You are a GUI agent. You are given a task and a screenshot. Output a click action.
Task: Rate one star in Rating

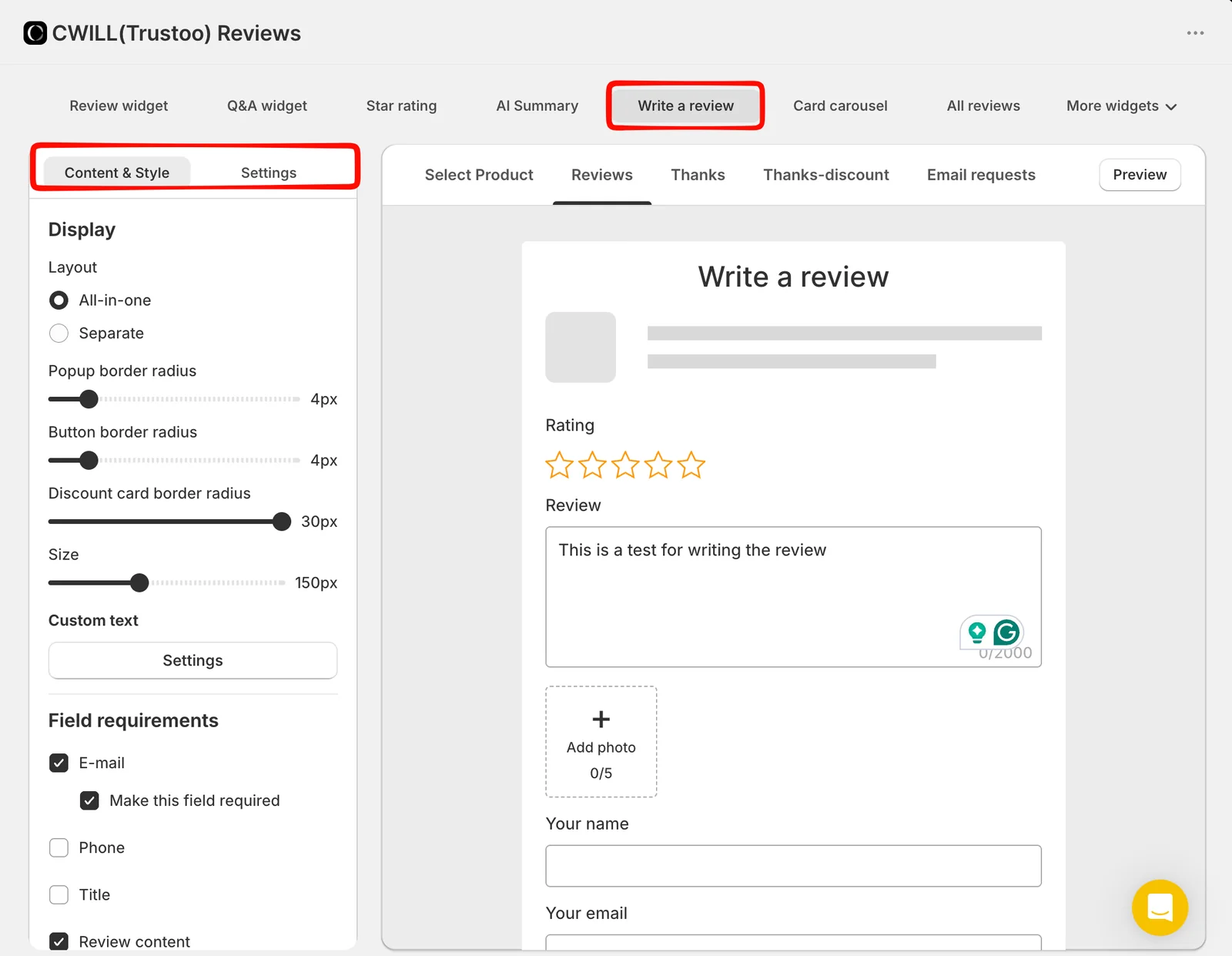point(559,465)
